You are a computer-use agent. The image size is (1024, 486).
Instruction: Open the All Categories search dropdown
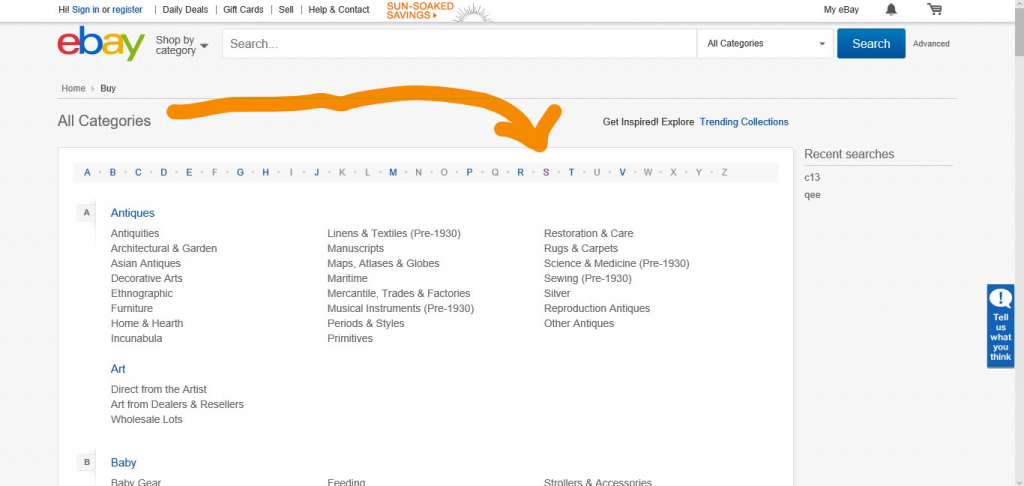tap(765, 44)
